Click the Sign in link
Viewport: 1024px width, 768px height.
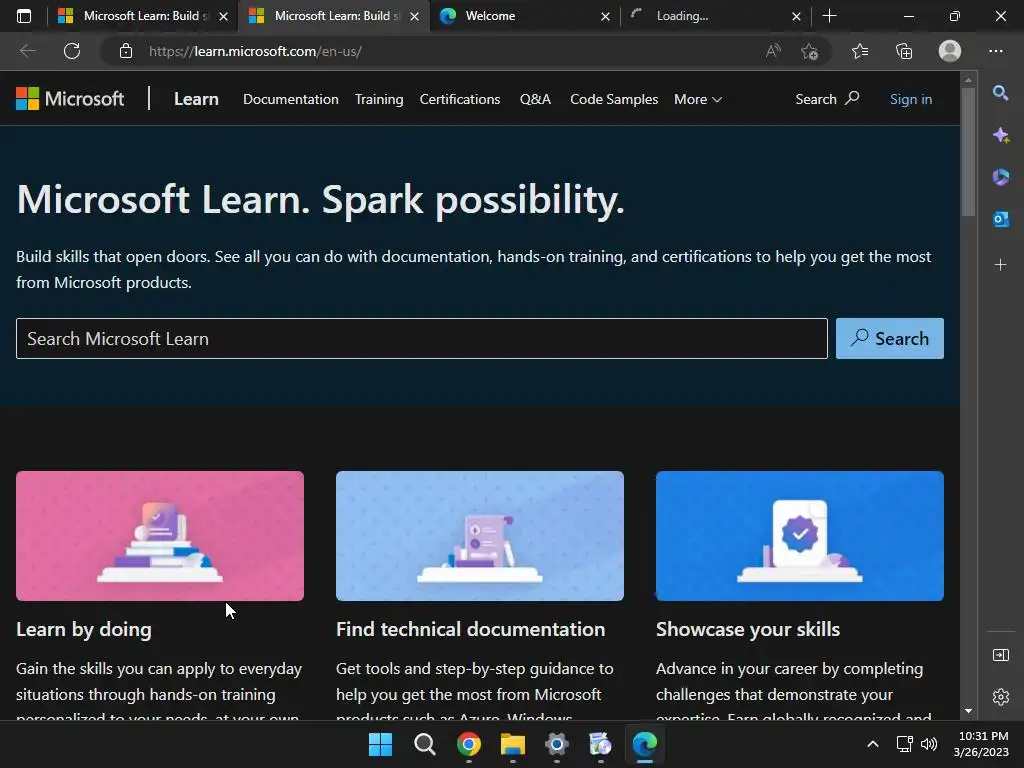click(x=910, y=99)
